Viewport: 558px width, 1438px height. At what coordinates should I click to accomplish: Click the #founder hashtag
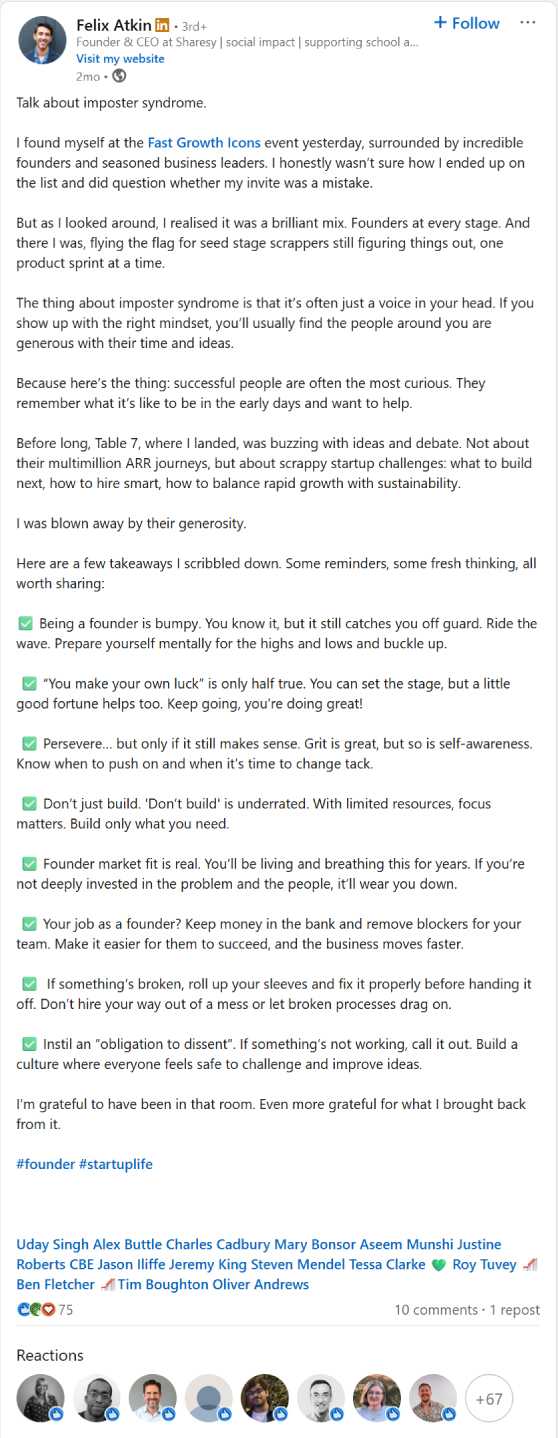[45, 1164]
